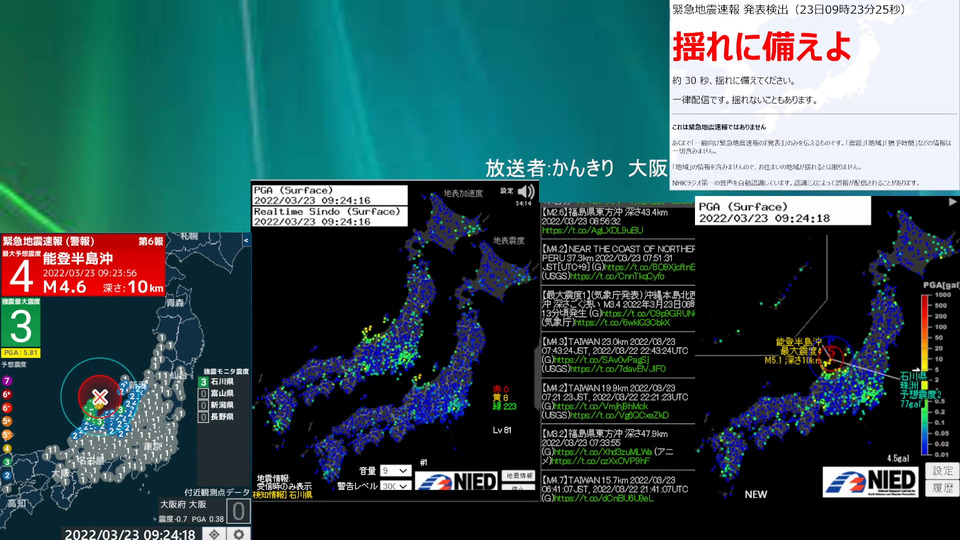The image size is (960, 540).
Task: Click 石川県 珠洲 予想震度2 callout label
Action: (x=920, y=389)
